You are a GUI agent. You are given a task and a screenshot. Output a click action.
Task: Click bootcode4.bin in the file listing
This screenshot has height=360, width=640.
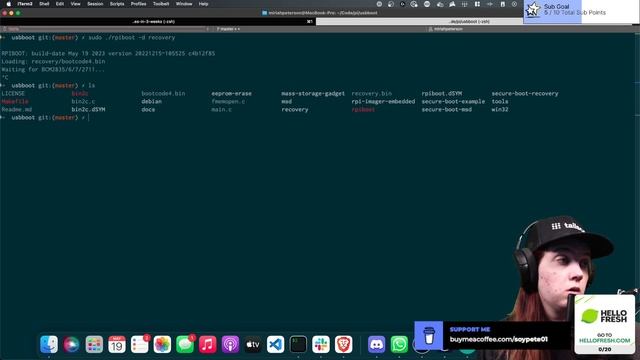tap(163, 93)
